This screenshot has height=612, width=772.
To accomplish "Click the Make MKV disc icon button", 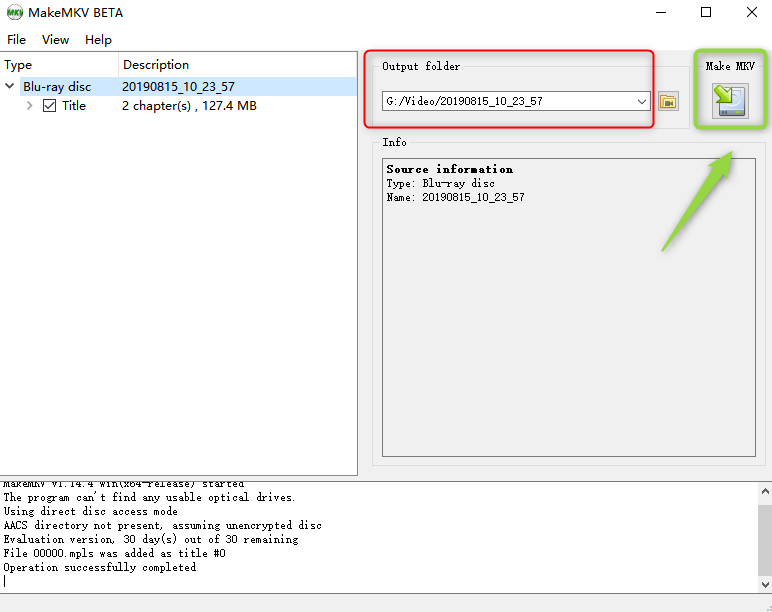I will [x=730, y=101].
